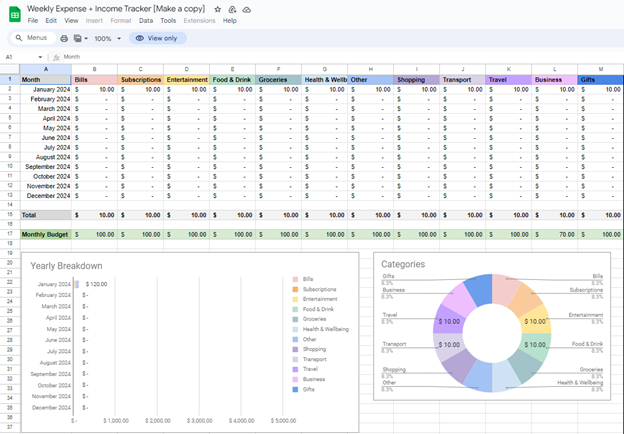
Task: Click the Yearly Breakdown chart title
Action: click(x=66, y=266)
